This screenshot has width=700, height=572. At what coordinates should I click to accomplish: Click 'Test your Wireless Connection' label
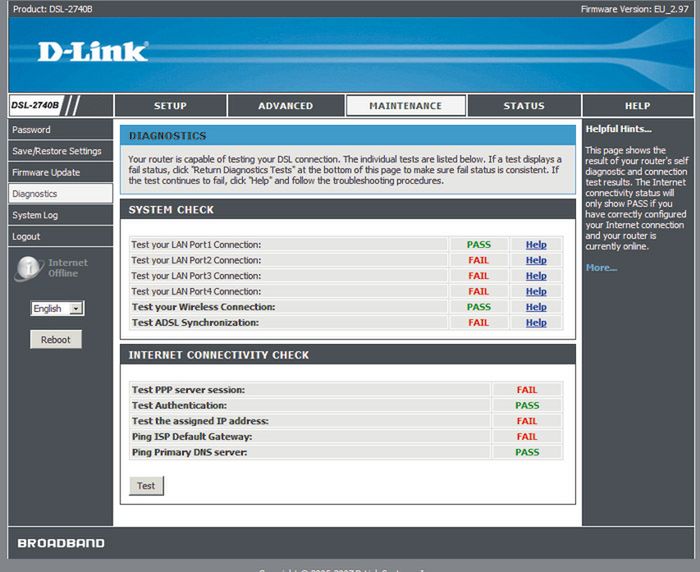click(204, 307)
